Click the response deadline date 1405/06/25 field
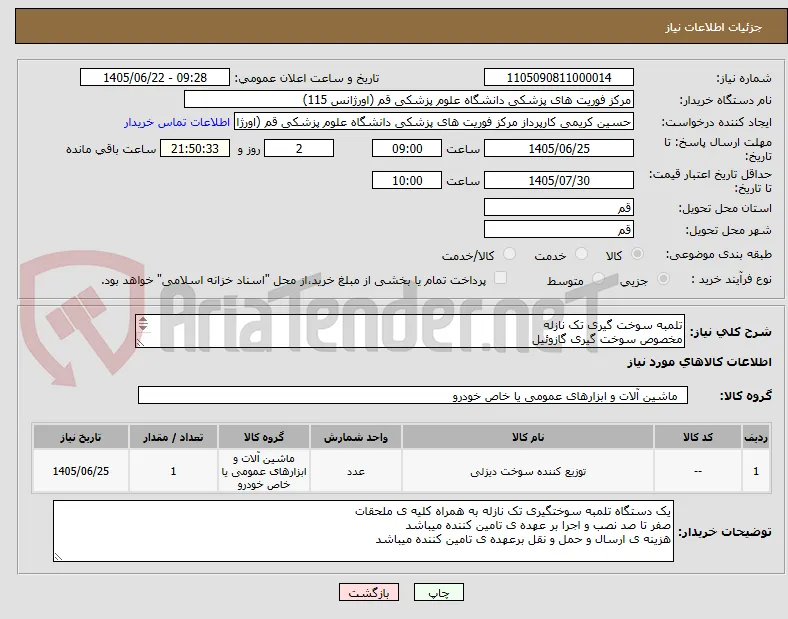The width and height of the screenshot is (788, 619). coord(558,148)
